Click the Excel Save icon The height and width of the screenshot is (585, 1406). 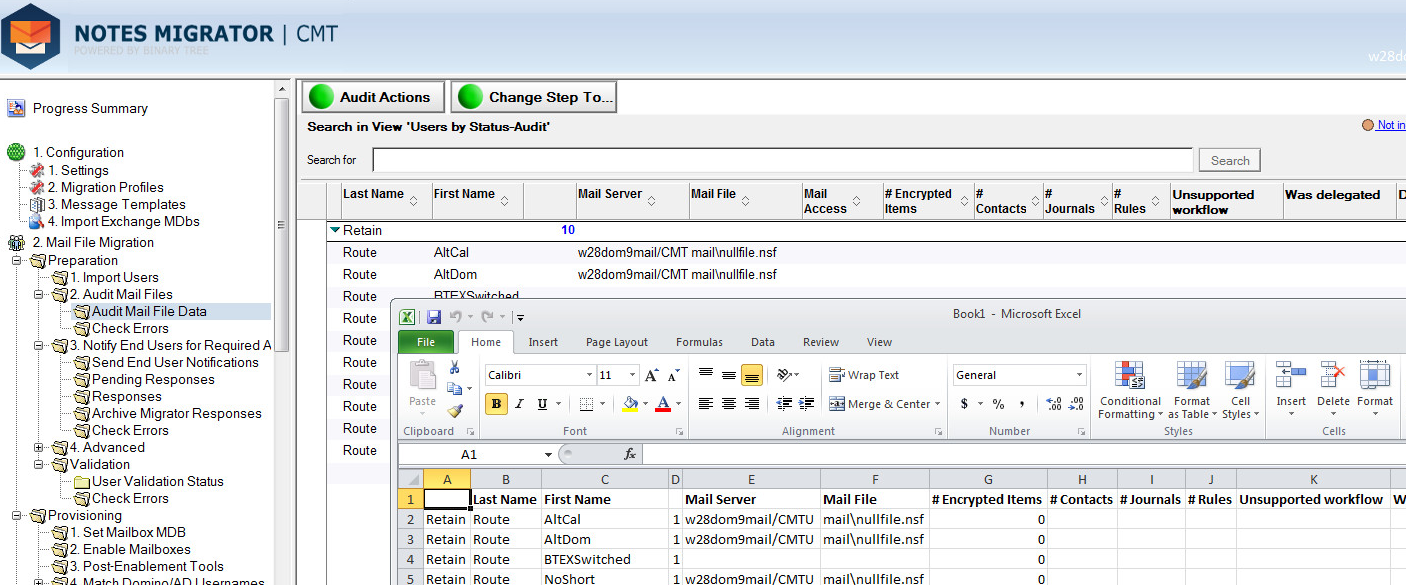coord(434,317)
